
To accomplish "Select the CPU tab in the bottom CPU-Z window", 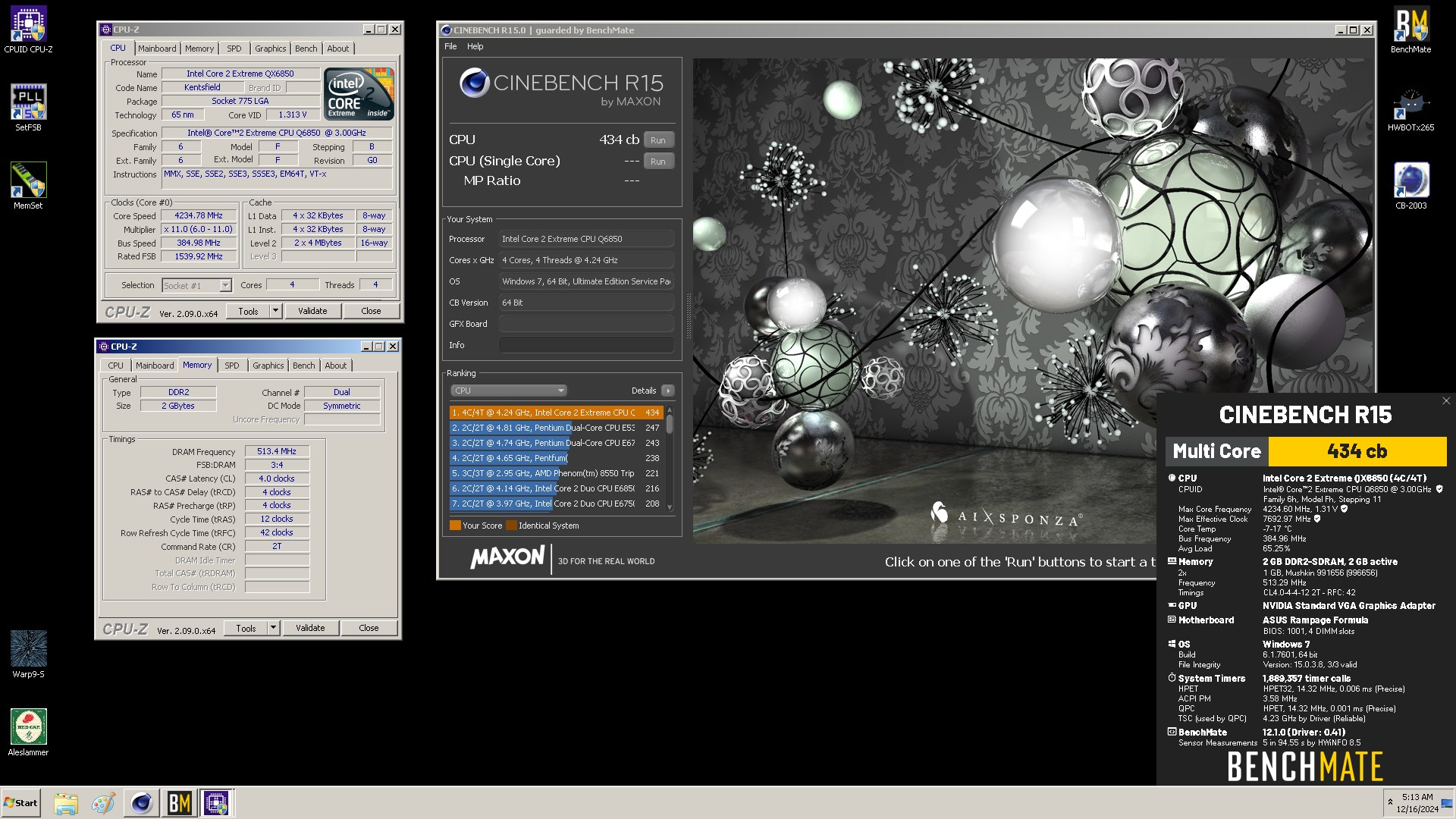I will click(x=115, y=366).
